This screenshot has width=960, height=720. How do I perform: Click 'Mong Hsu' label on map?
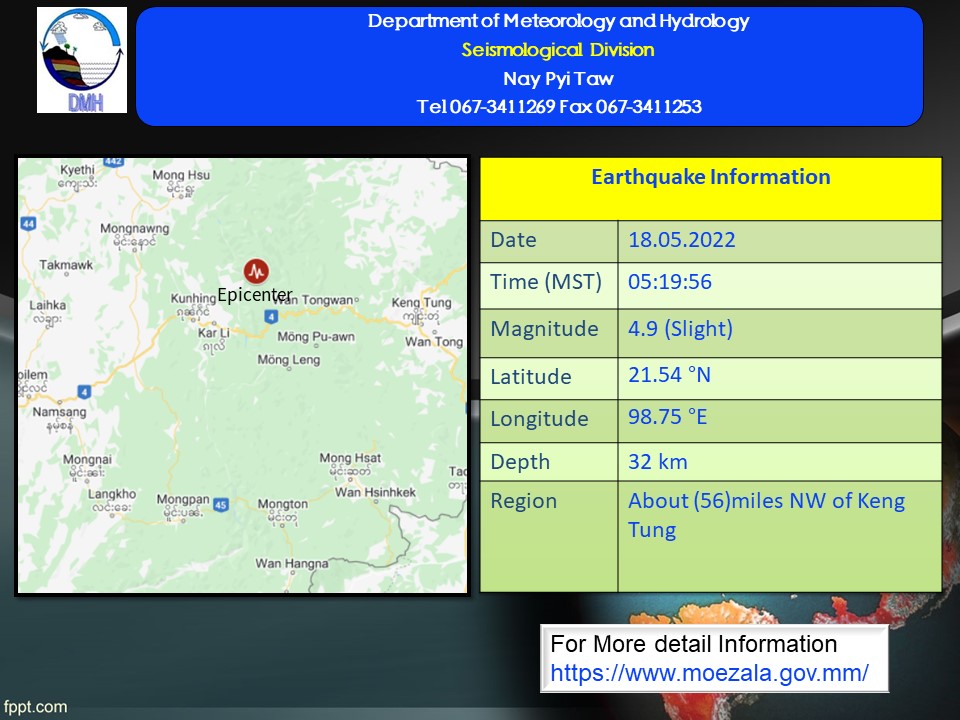[x=181, y=175]
